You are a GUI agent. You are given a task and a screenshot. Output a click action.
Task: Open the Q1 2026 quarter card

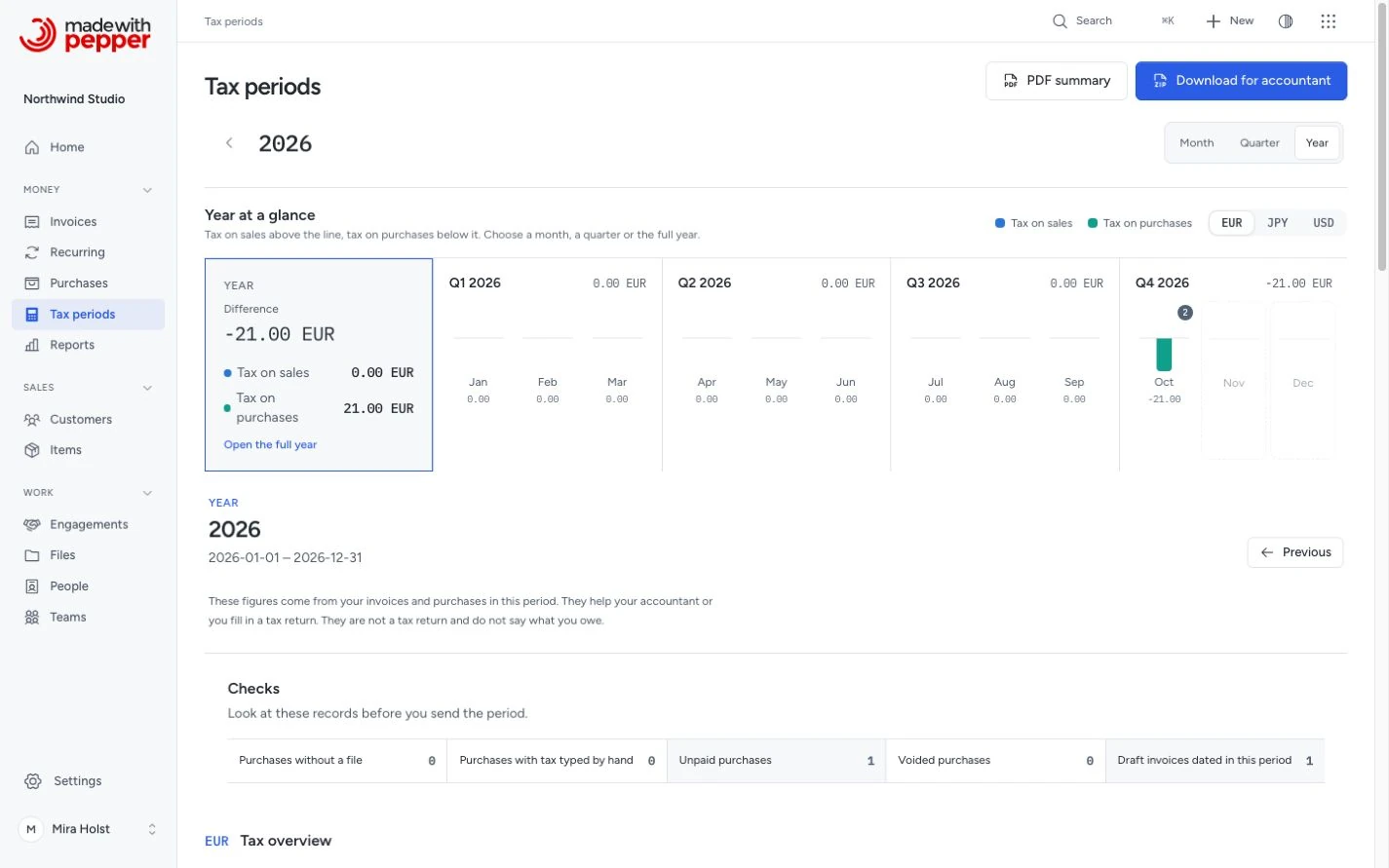(548, 364)
